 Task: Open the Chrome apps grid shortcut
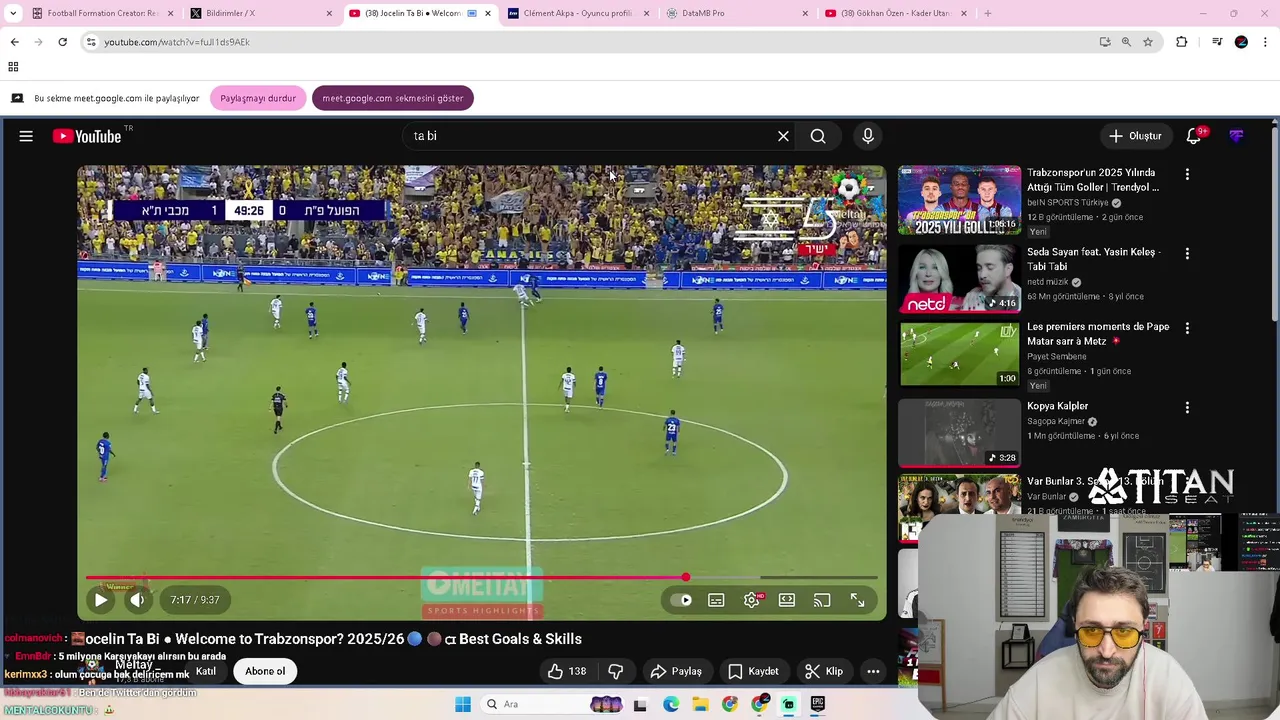[13, 67]
